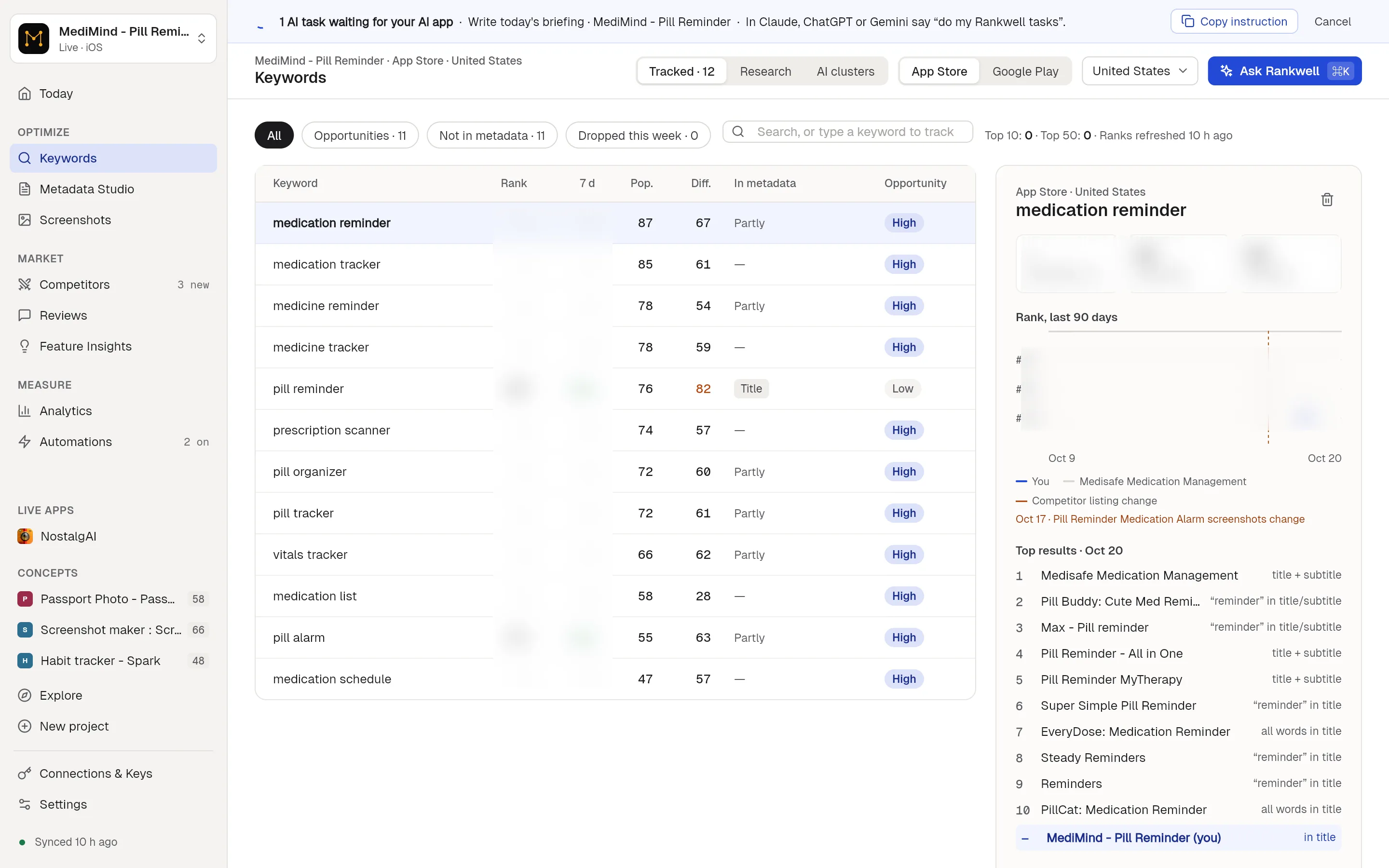Click the New project plus icon

point(25,726)
